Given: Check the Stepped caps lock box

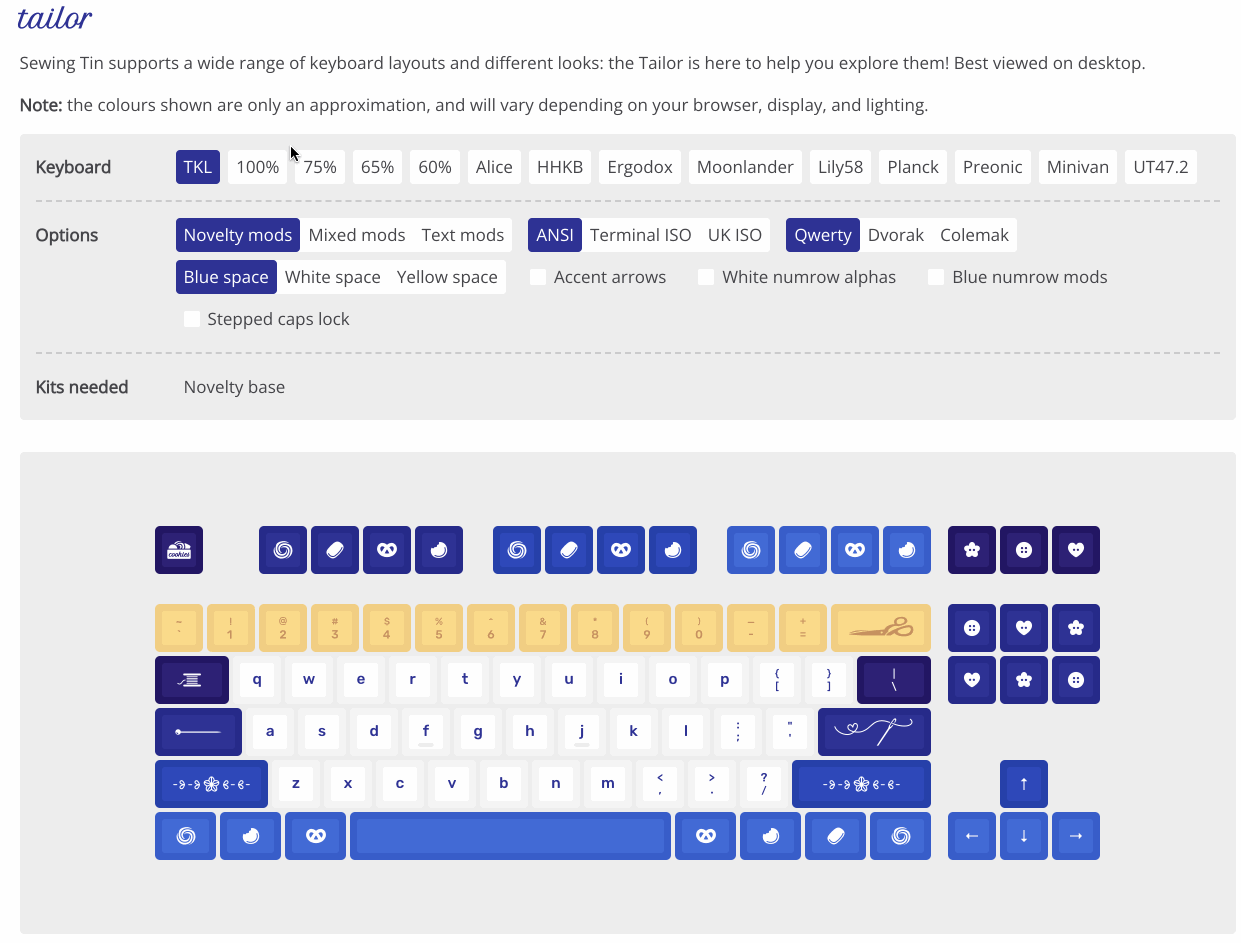Looking at the screenshot, I should coord(192,319).
